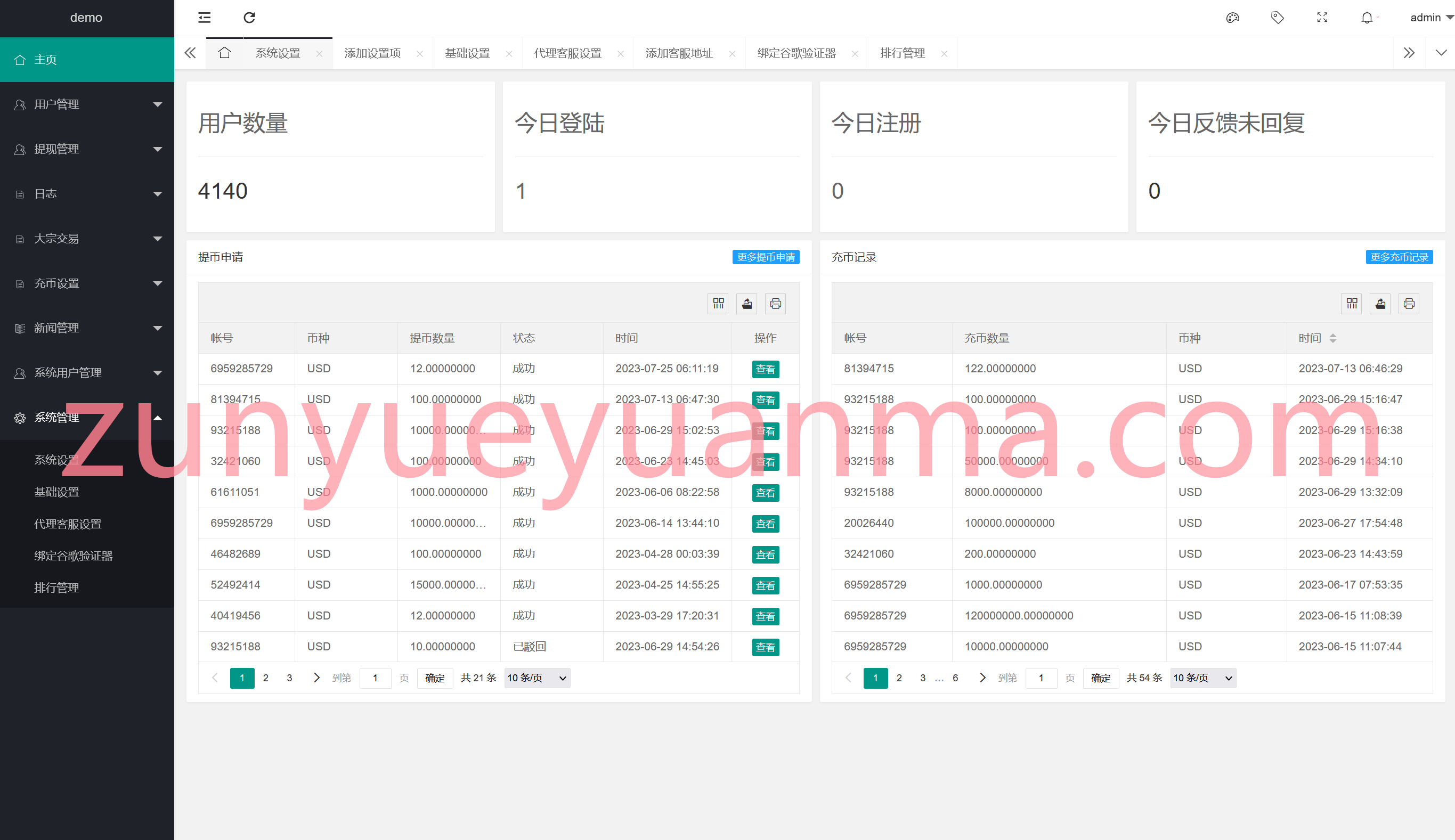Open the admin user dropdown
The width and height of the screenshot is (1455, 840).
[x=1431, y=18]
